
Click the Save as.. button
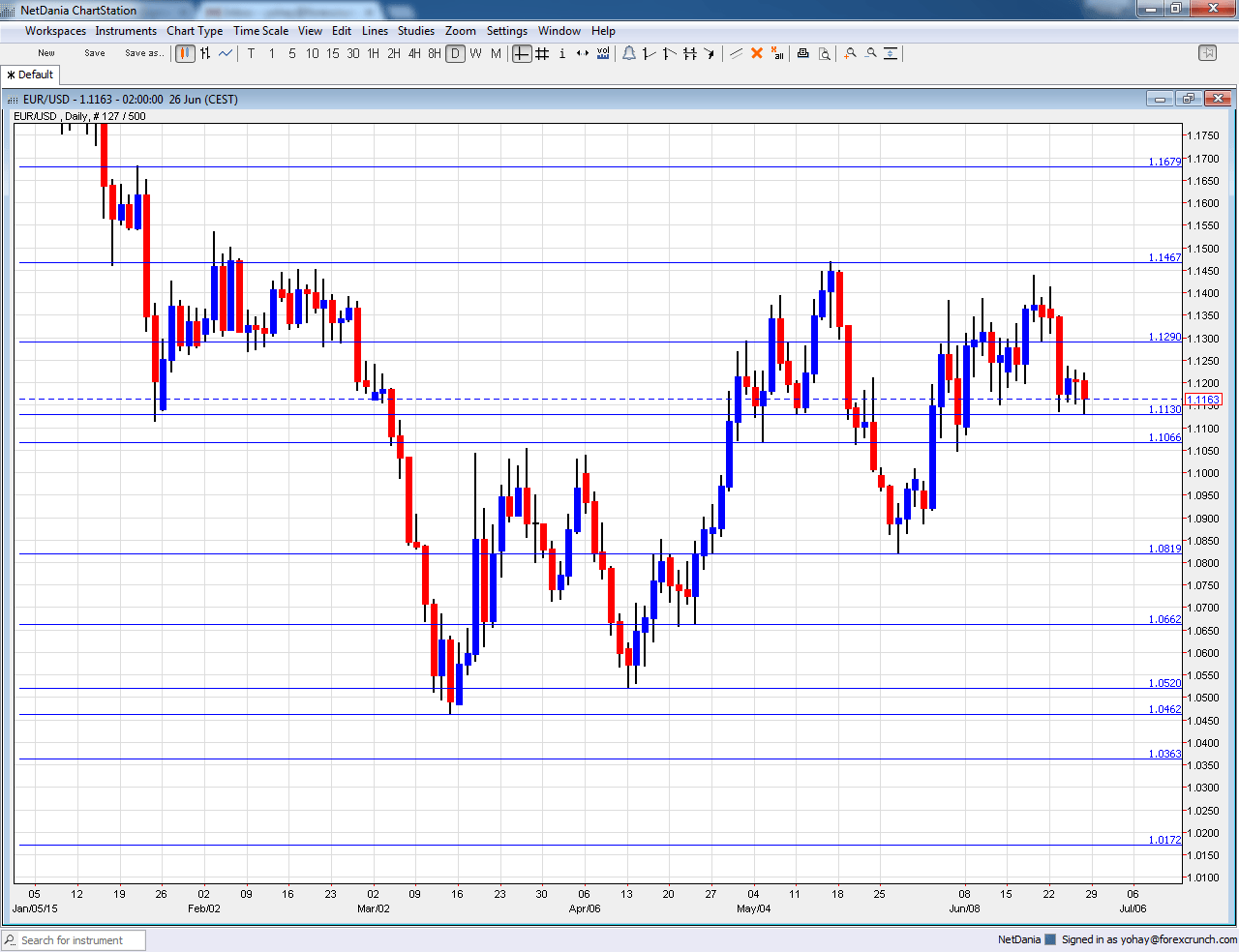tap(144, 53)
